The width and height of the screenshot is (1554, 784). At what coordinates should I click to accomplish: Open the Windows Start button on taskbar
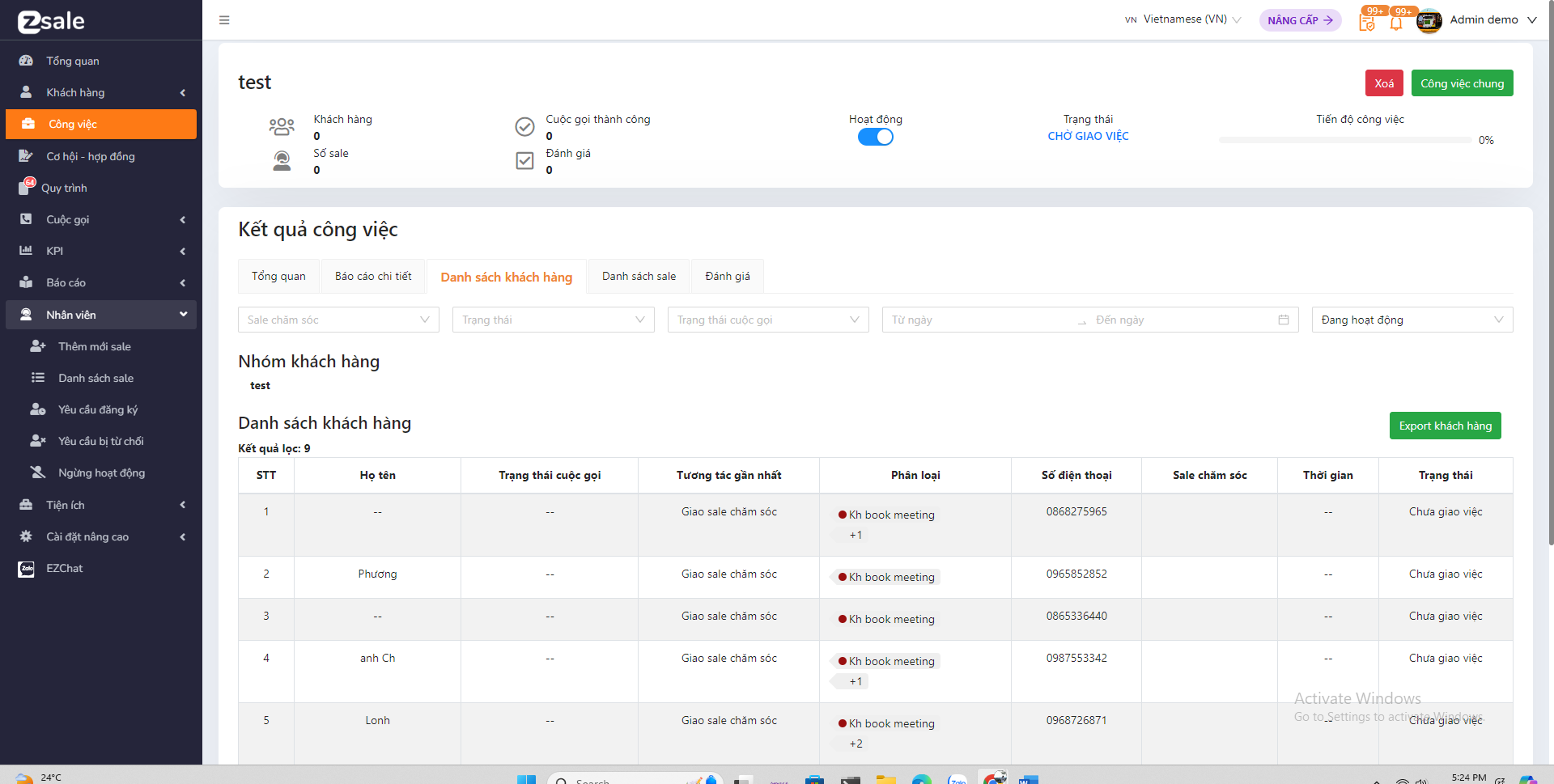526,779
